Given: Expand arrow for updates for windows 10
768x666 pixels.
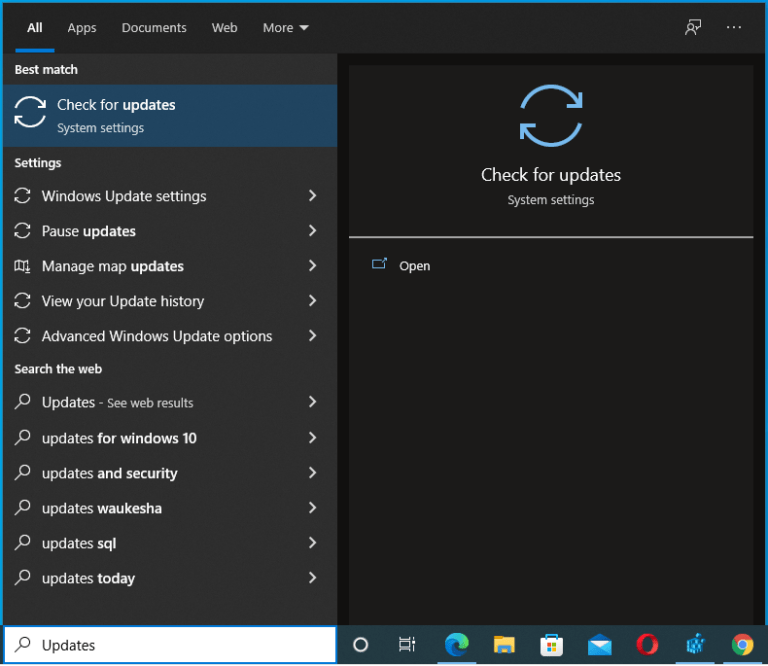Looking at the screenshot, I should pos(312,438).
